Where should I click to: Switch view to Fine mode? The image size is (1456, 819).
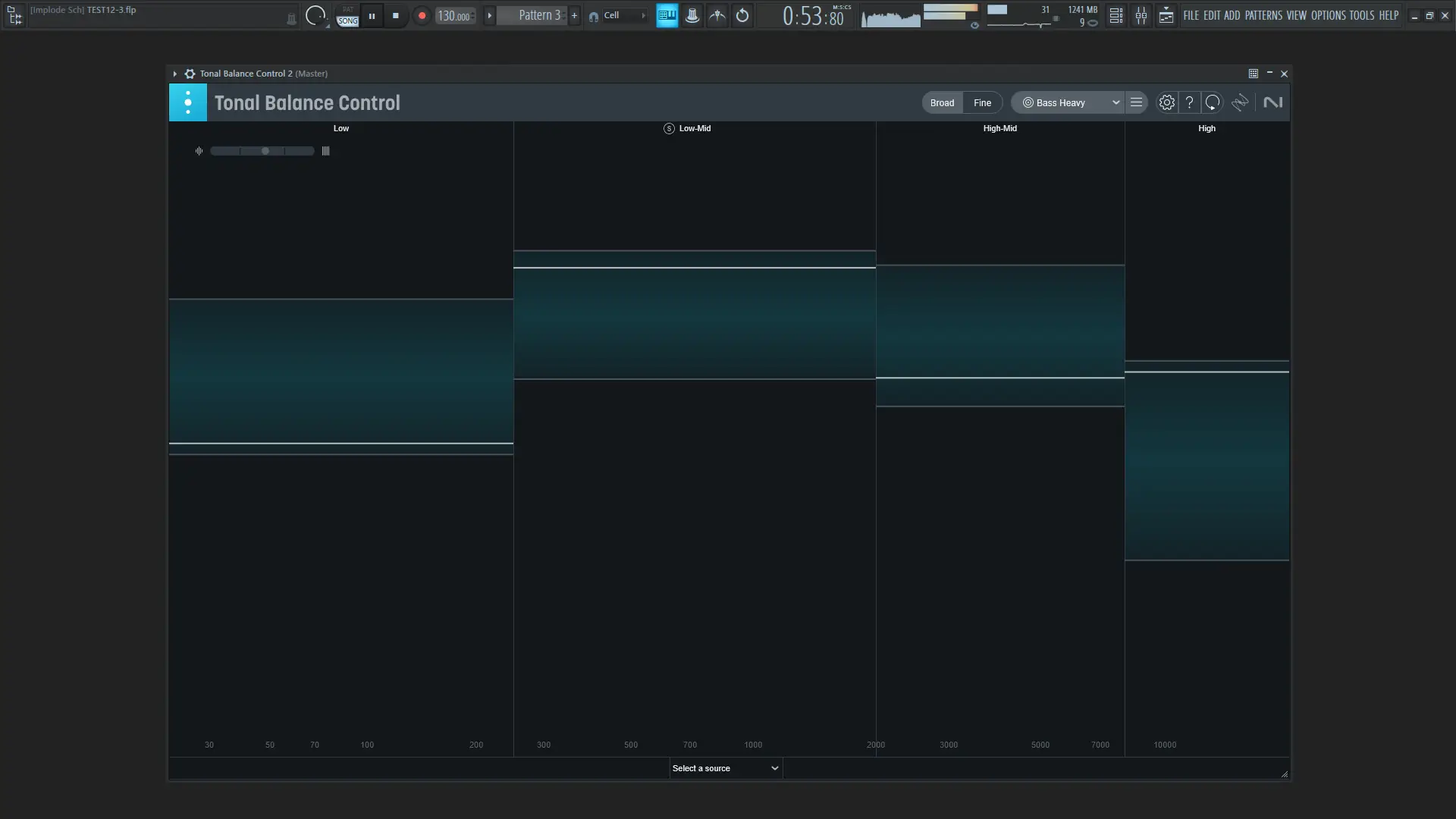point(982,102)
